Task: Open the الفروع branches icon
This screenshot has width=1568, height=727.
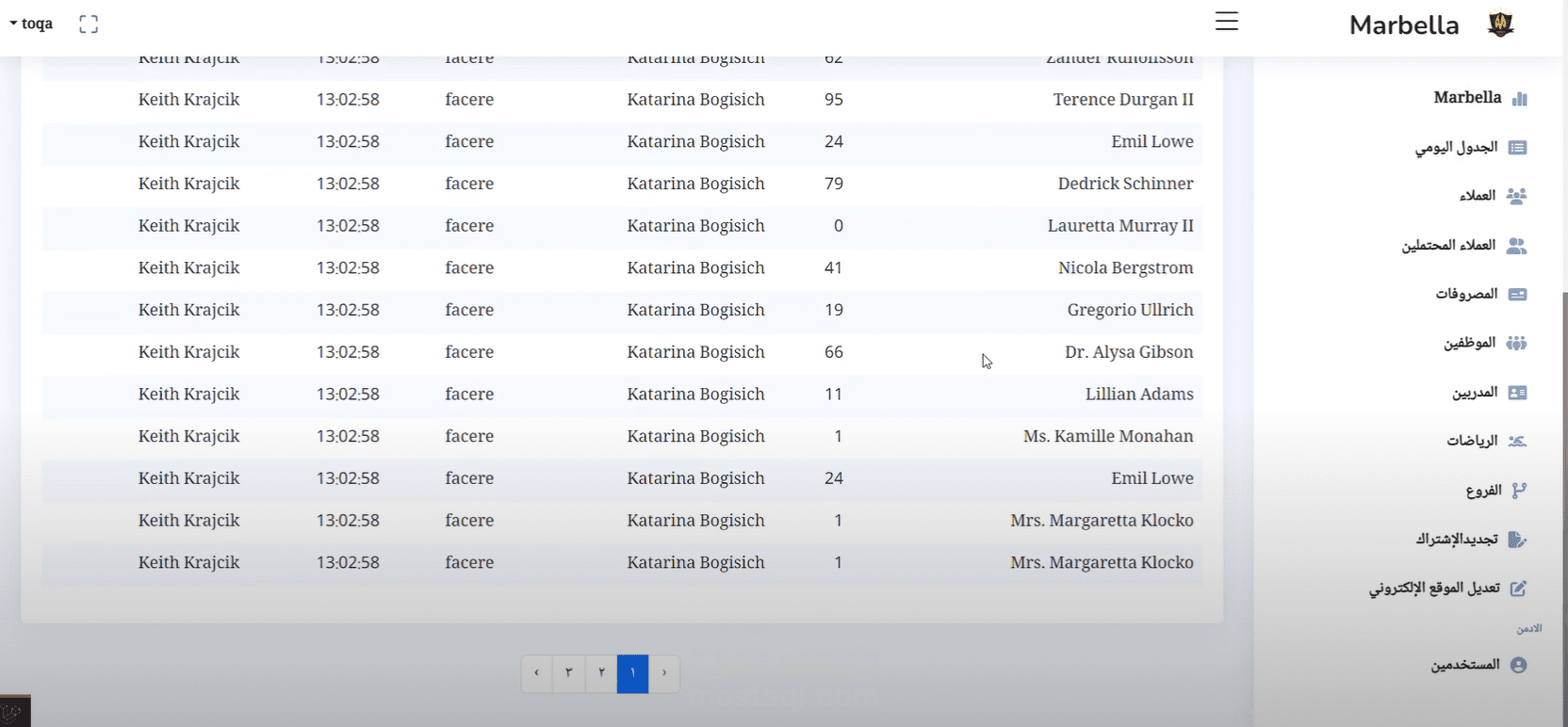Action: 1519,491
